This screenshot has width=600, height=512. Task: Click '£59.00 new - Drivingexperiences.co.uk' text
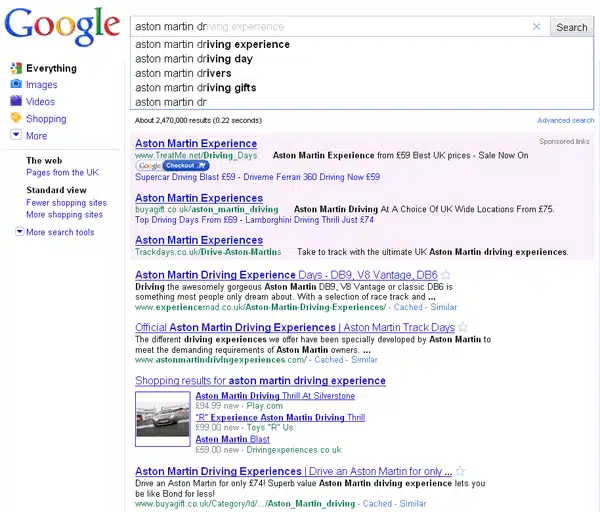pos(268,450)
